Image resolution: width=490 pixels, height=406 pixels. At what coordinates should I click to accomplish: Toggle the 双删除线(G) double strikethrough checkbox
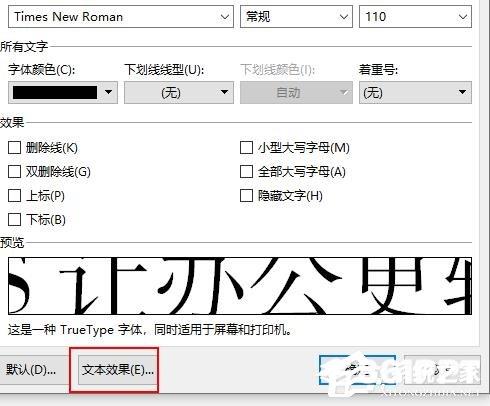(x=14, y=172)
